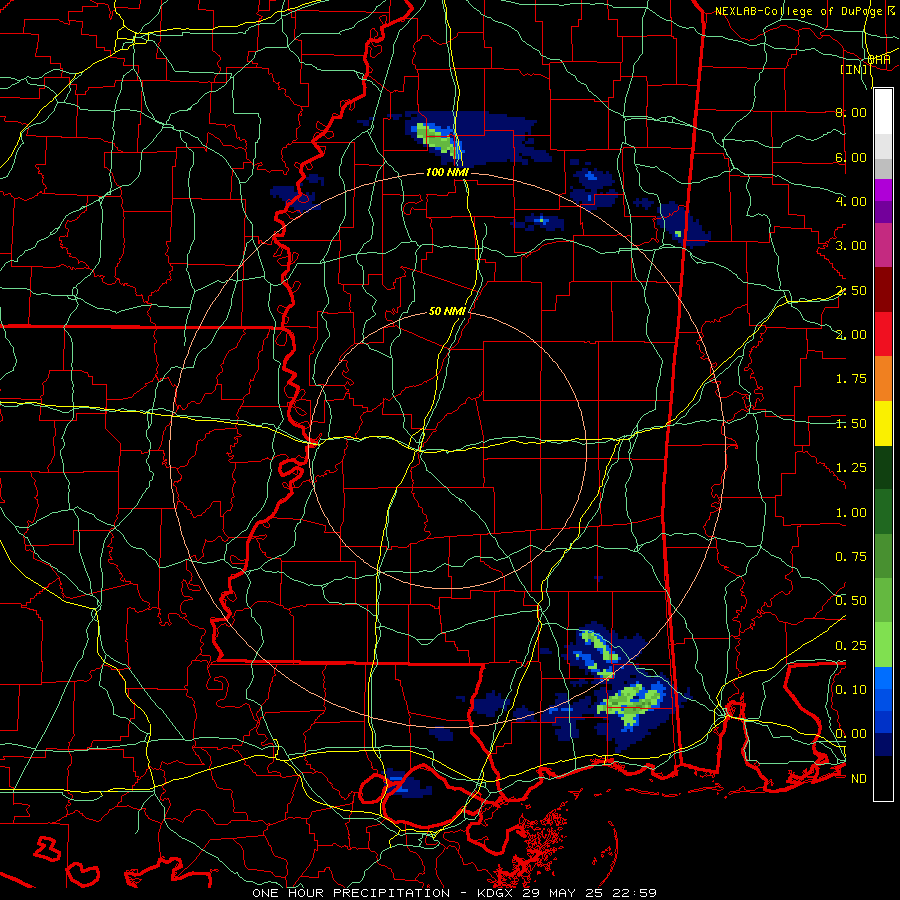Pick the bright red 2.00 legend swatch
900x900 pixels.
pyautogui.click(x=883, y=334)
